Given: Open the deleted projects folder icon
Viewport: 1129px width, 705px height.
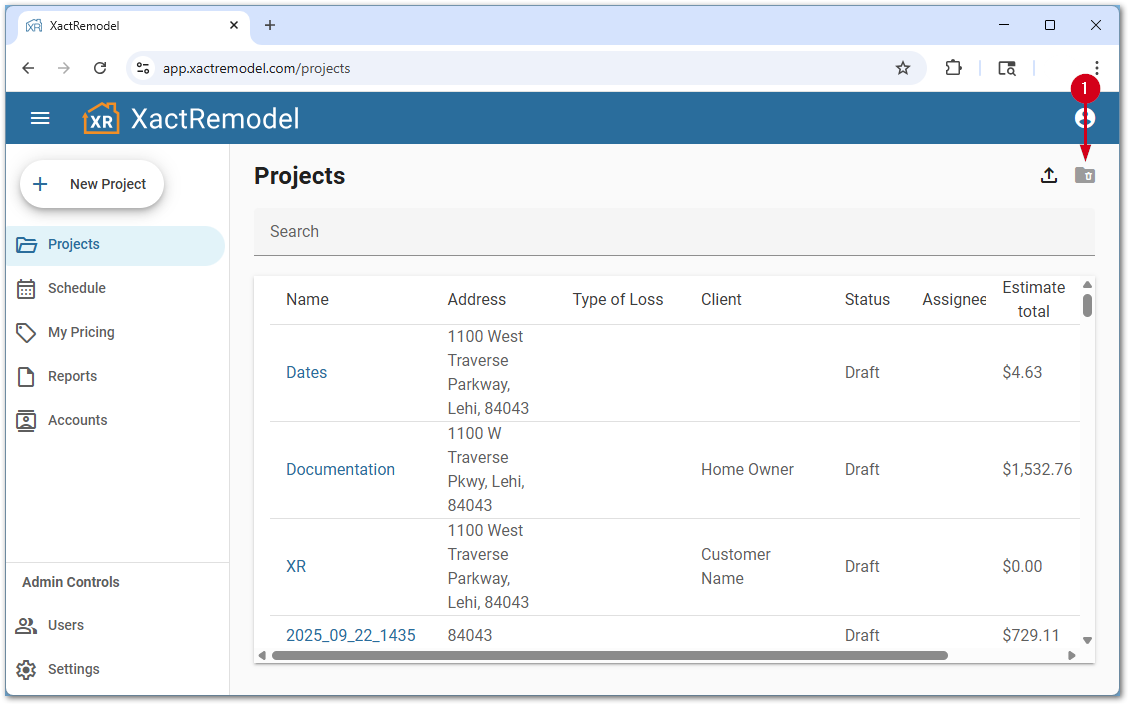Looking at the screenshot, I should click(x=1086, y=175).
